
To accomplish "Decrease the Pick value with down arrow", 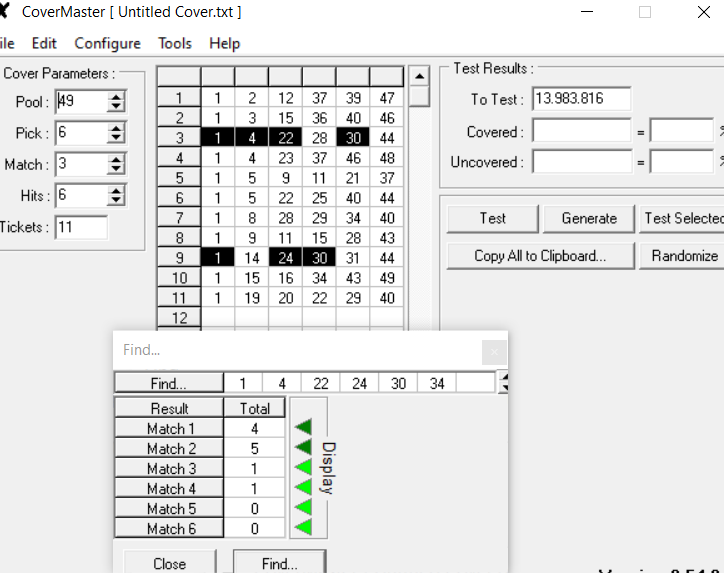I will pos(116,138).
